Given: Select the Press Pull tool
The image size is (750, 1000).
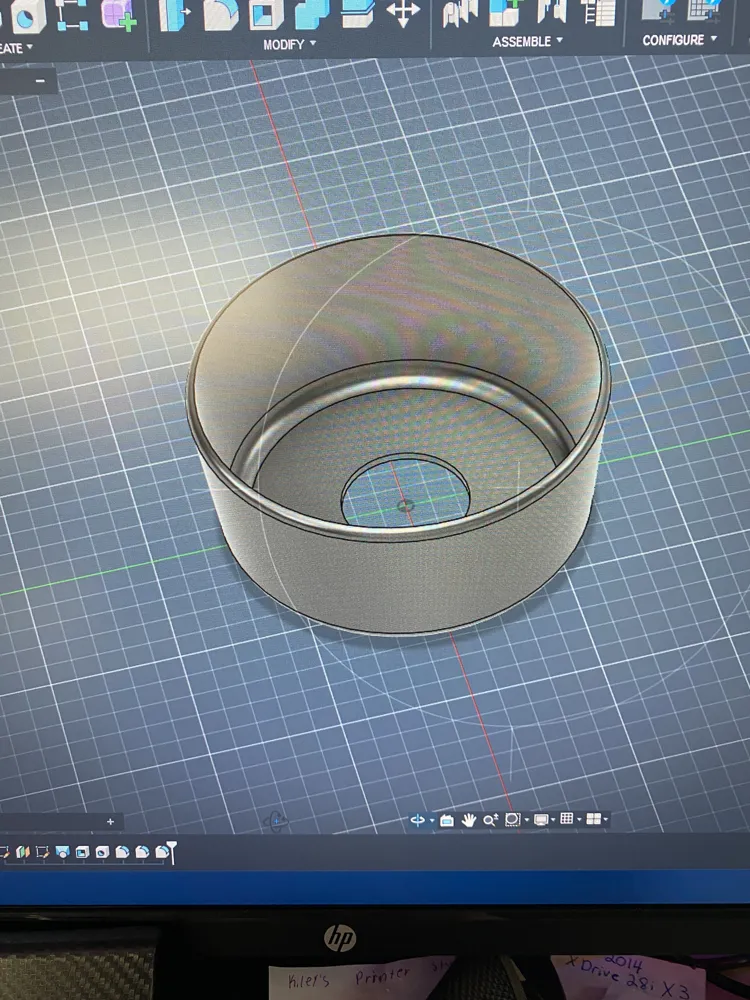Looking at the screenshot, I should click(x=174, y=15).
